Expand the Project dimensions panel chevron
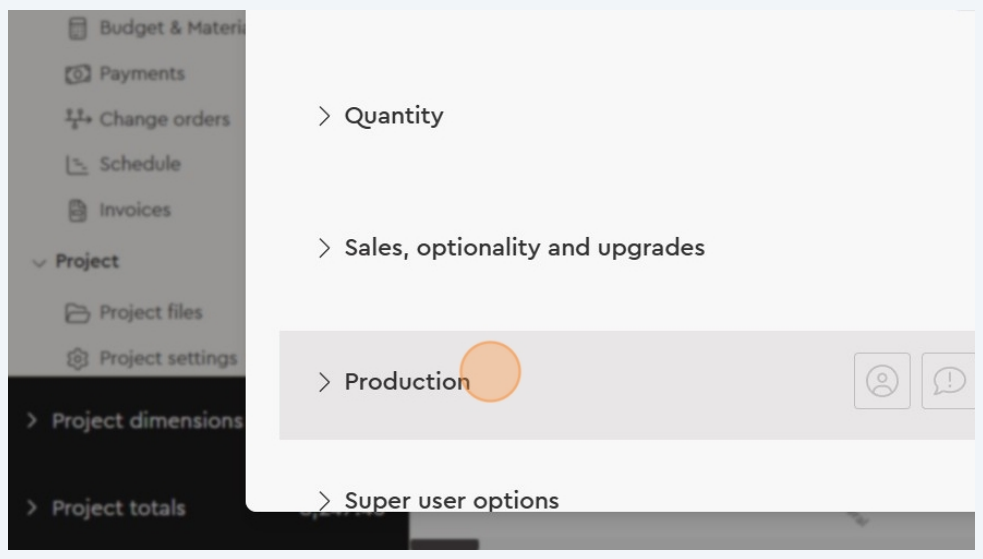Viewport: 983px width, 559px height. coord(33,421)
